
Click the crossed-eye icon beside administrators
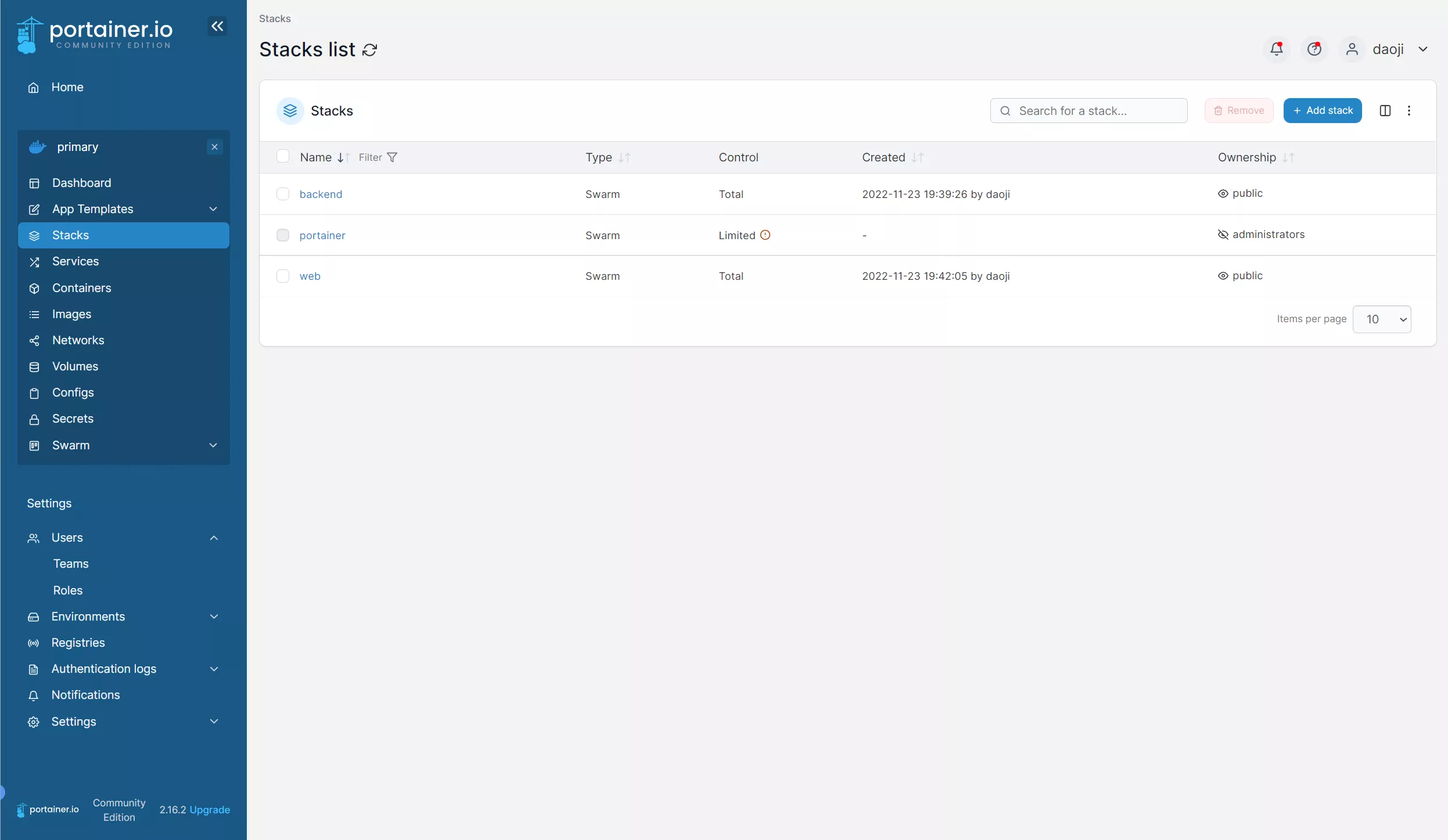1223,235
